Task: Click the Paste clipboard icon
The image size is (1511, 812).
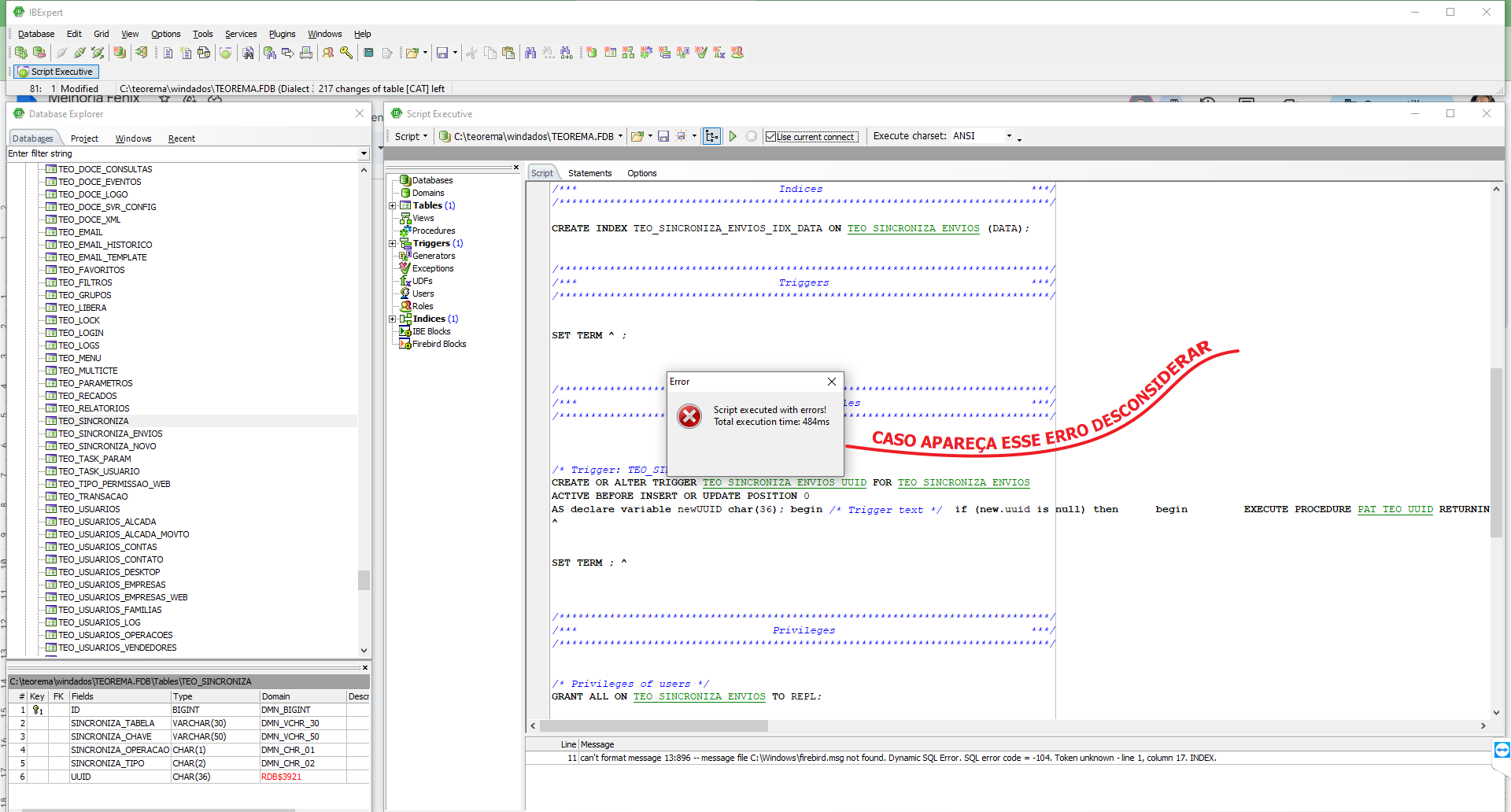Action: [x=508, y=53]
